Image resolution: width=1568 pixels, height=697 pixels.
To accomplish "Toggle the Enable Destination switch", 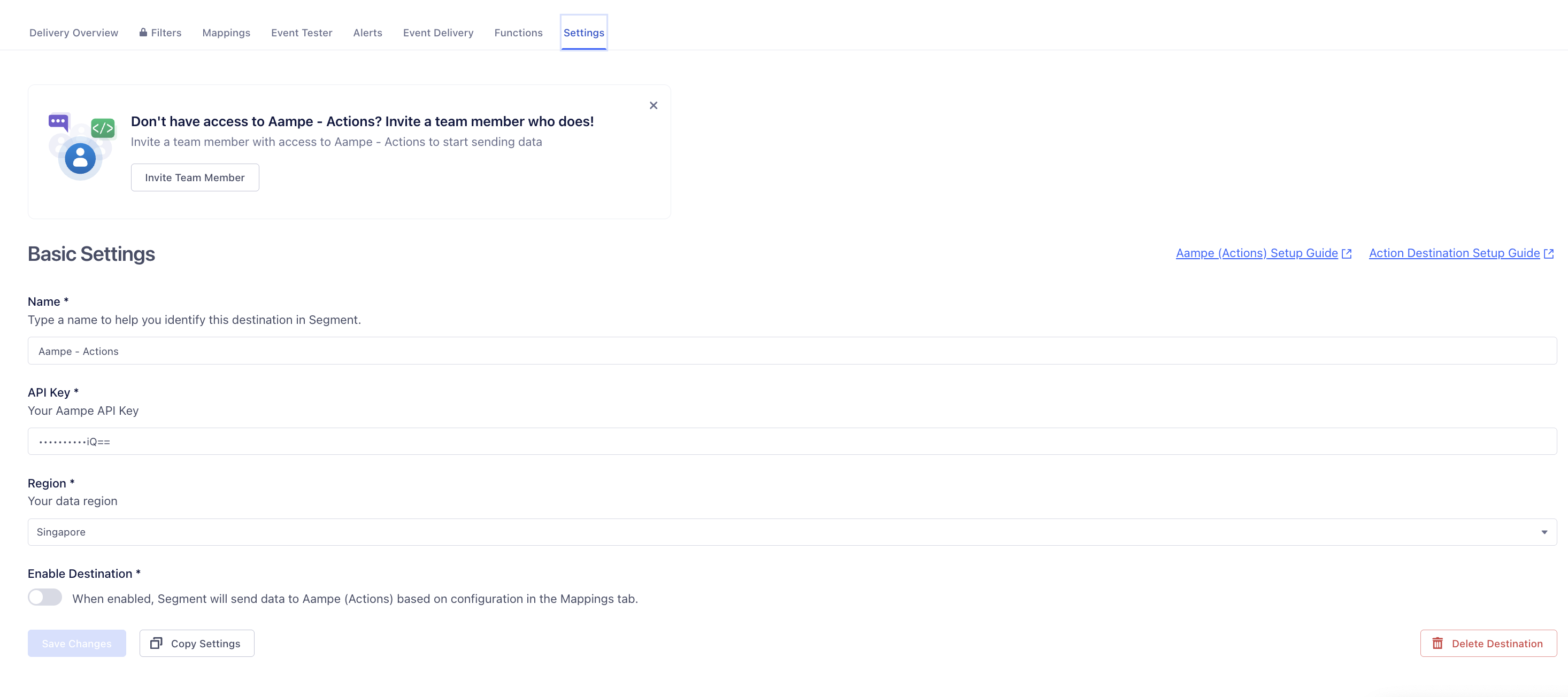I will [x=45, y=597].
